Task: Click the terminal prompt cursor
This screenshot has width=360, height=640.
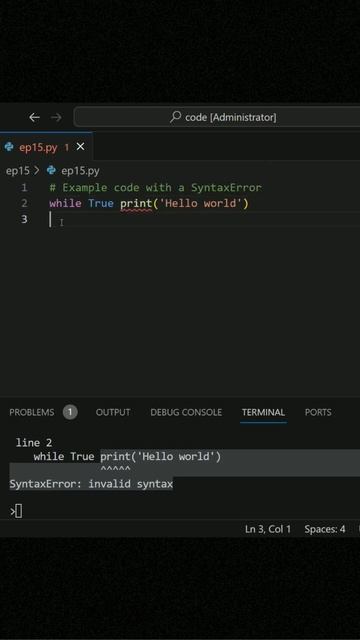Action: tap(18, 511)
